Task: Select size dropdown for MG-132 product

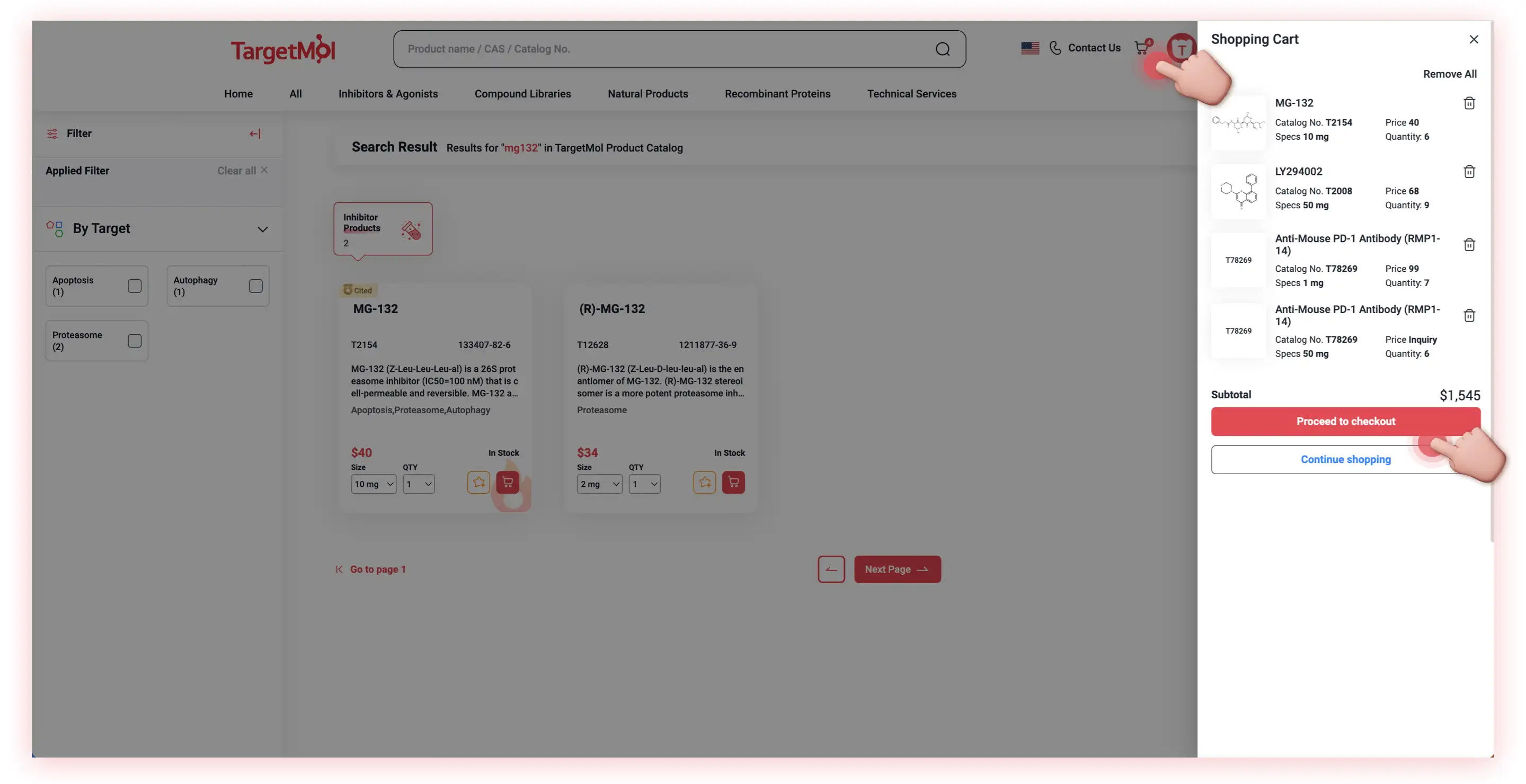Action: pyautogui.click(x=373, y=483)
